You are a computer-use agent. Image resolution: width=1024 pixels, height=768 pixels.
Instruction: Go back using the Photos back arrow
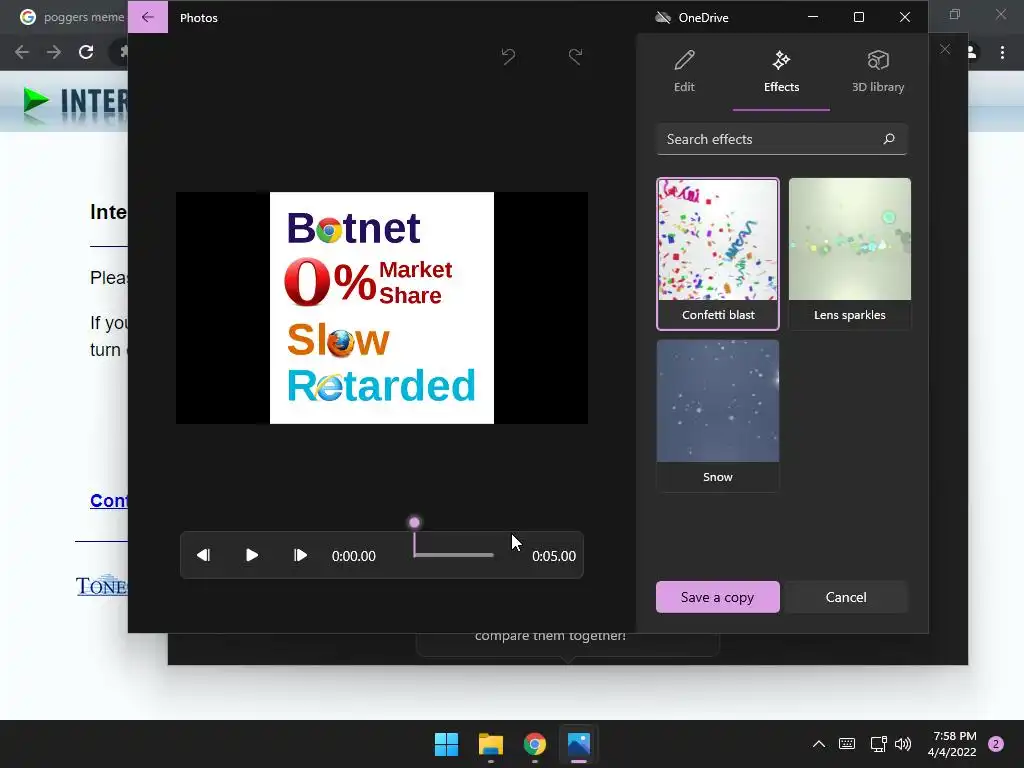148,18
